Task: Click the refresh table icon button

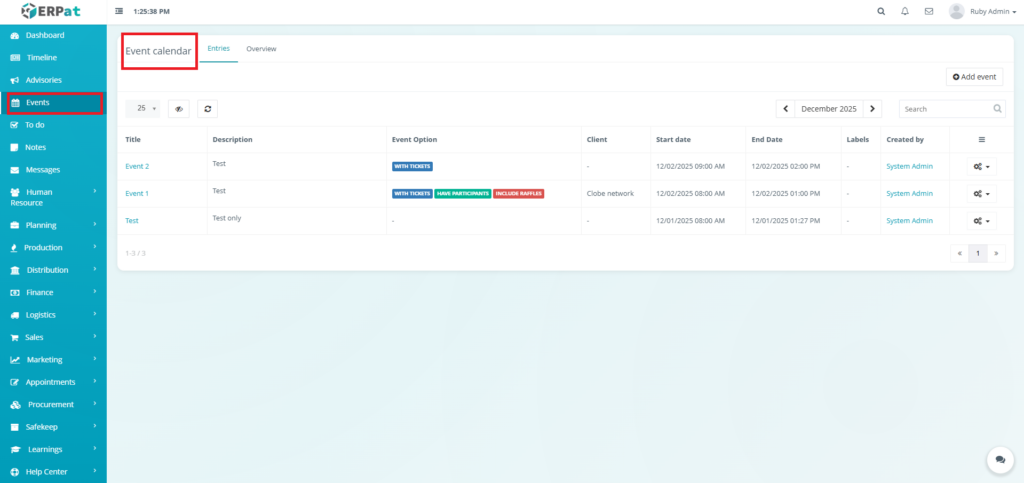Action: (x=207, y=109)
